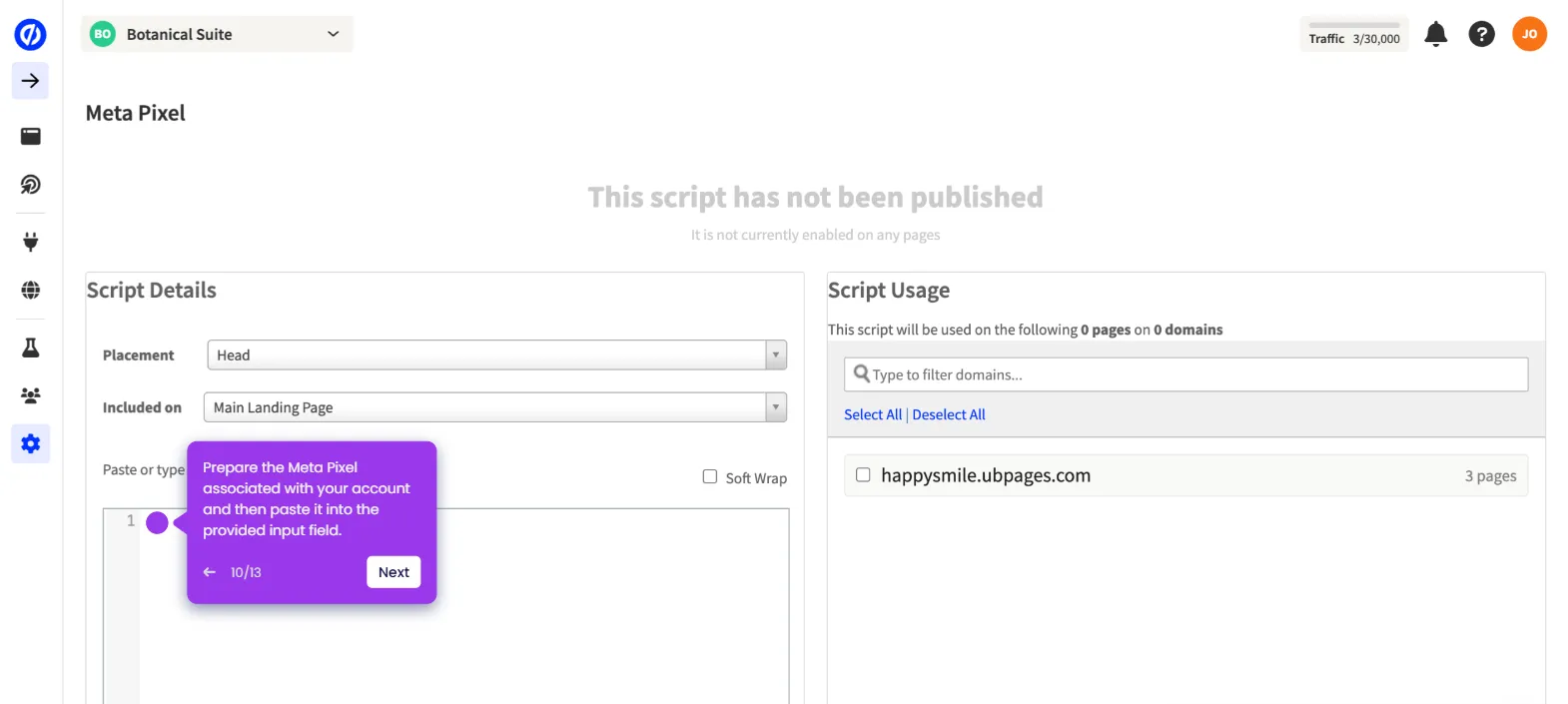Viewport: 1568px width, 704px height.
Task: Open the Domains globe icon
Action: 30,290
